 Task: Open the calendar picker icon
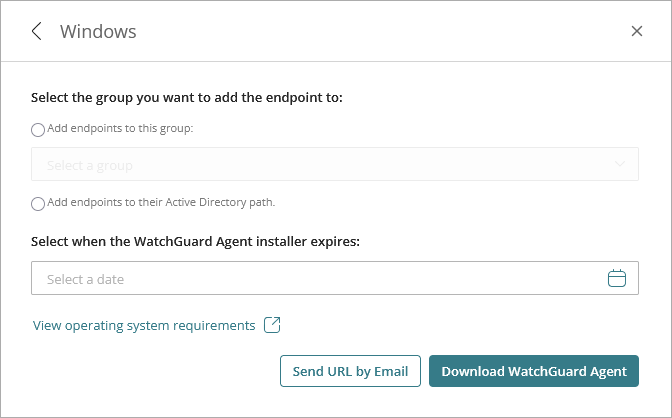pyautogui.click(x=617, y=278)
